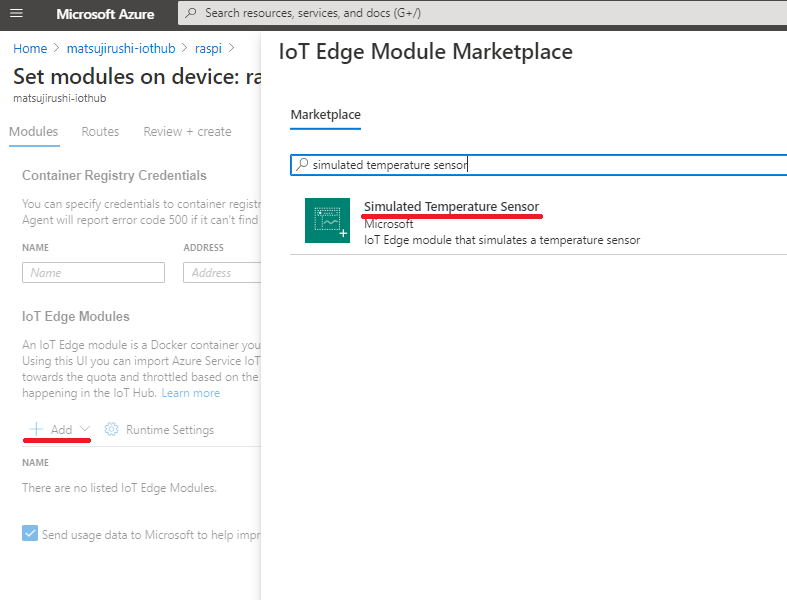The height and width of the screenshot is (600, 787).
Task: Click the Container Registry Credentials heading
Action: pyautogui.click(x=114, y=176)
